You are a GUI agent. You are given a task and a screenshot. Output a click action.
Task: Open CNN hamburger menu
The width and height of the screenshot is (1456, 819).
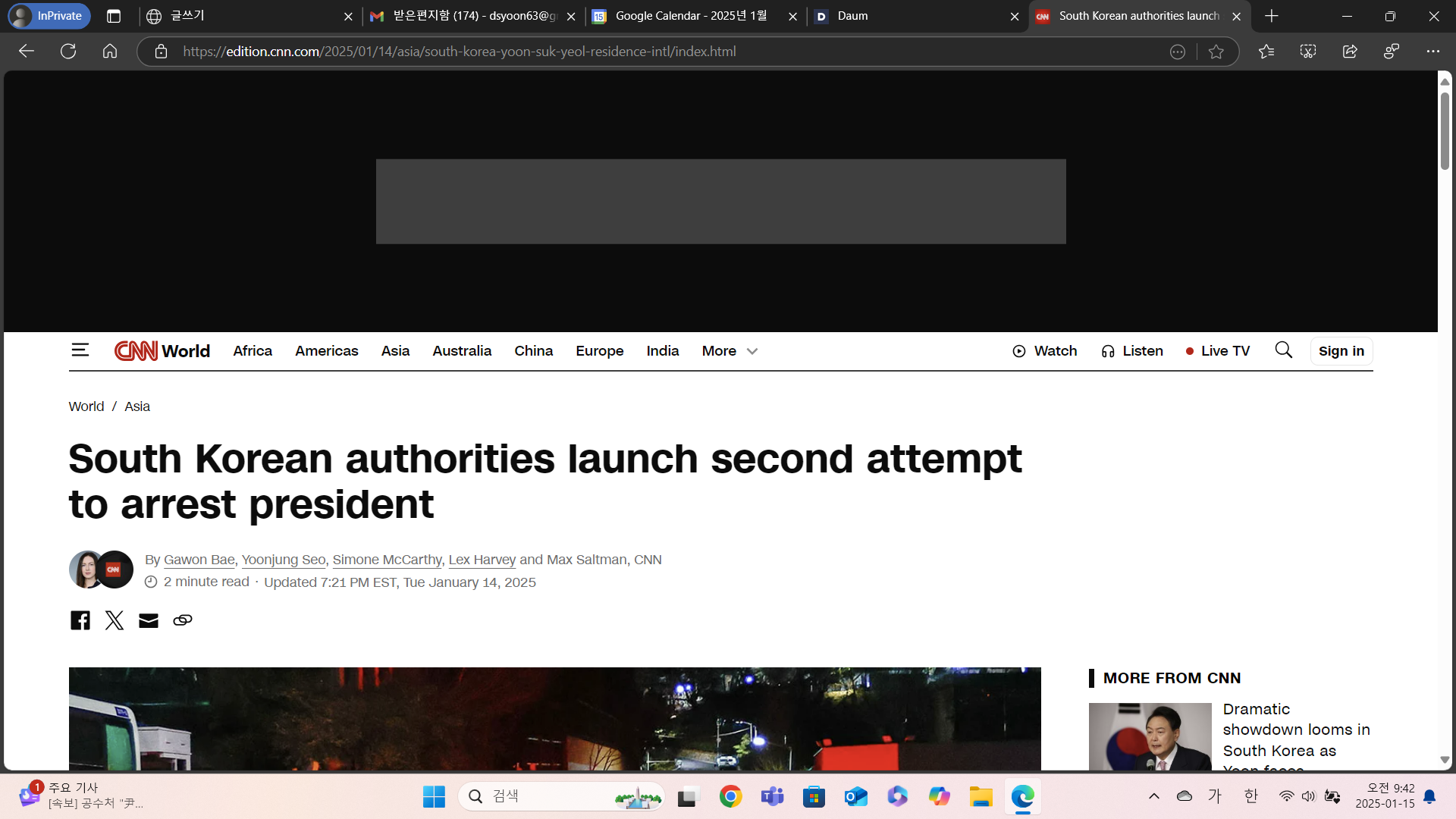80,350
